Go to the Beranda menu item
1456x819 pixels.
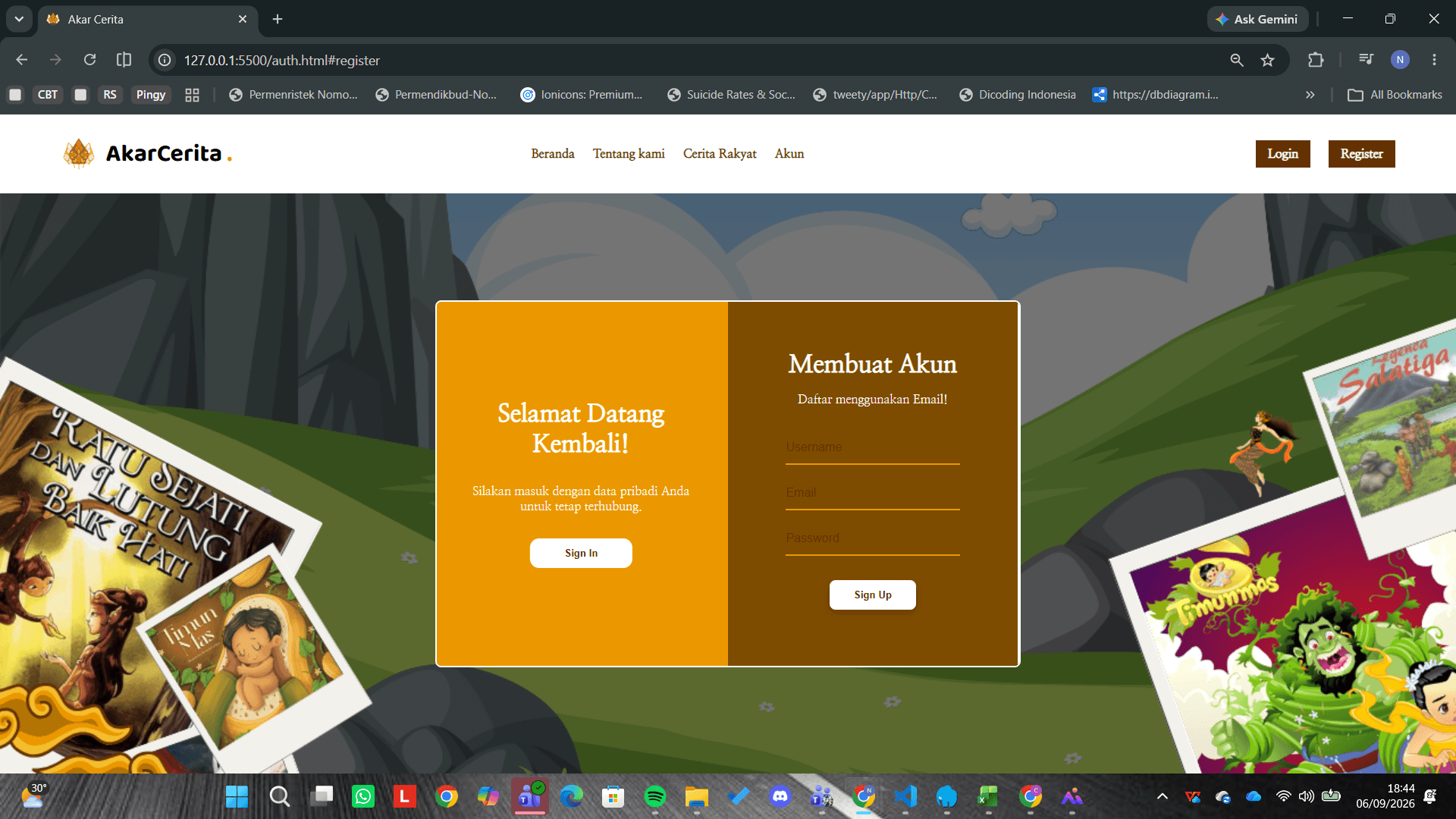click(553, 154)
